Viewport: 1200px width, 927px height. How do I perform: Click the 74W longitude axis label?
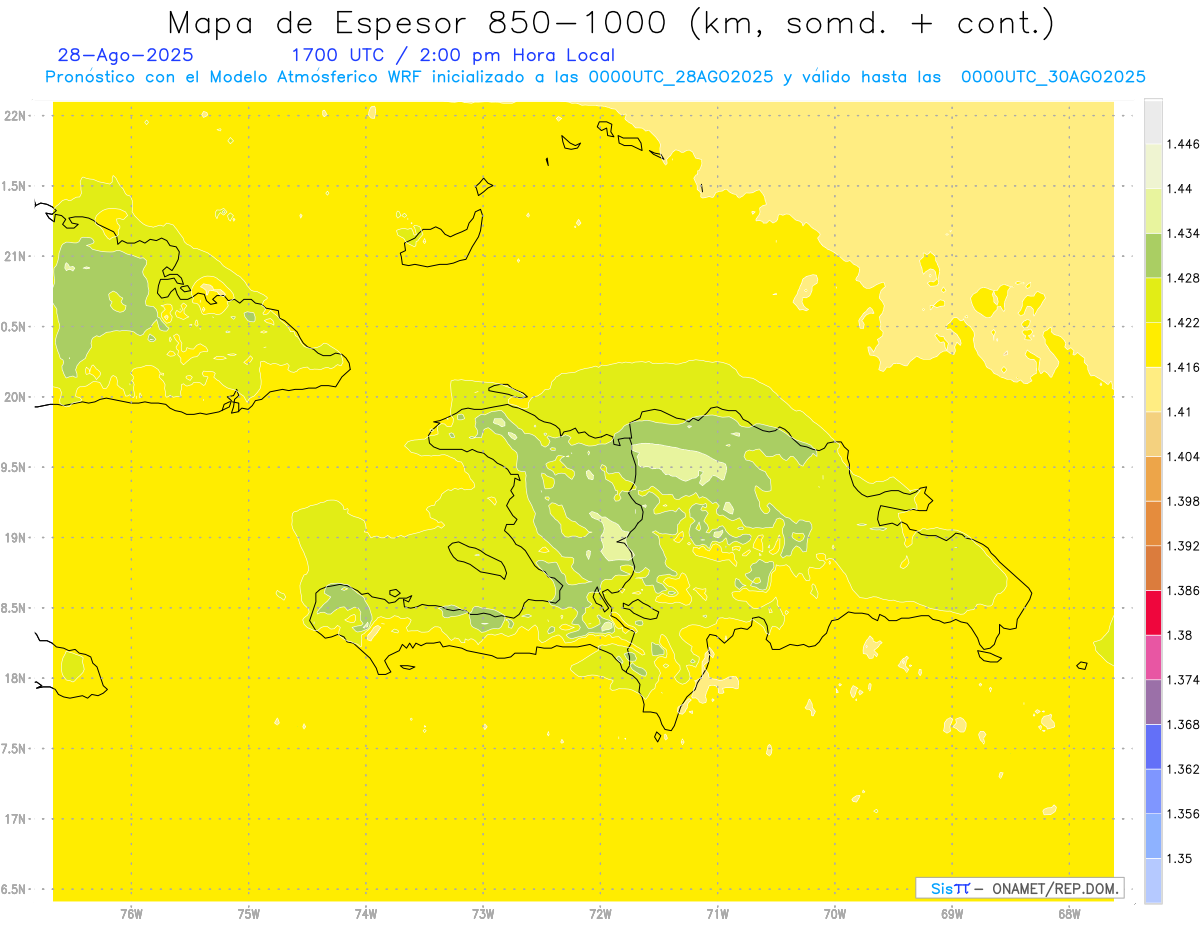(x=366, y=913)
